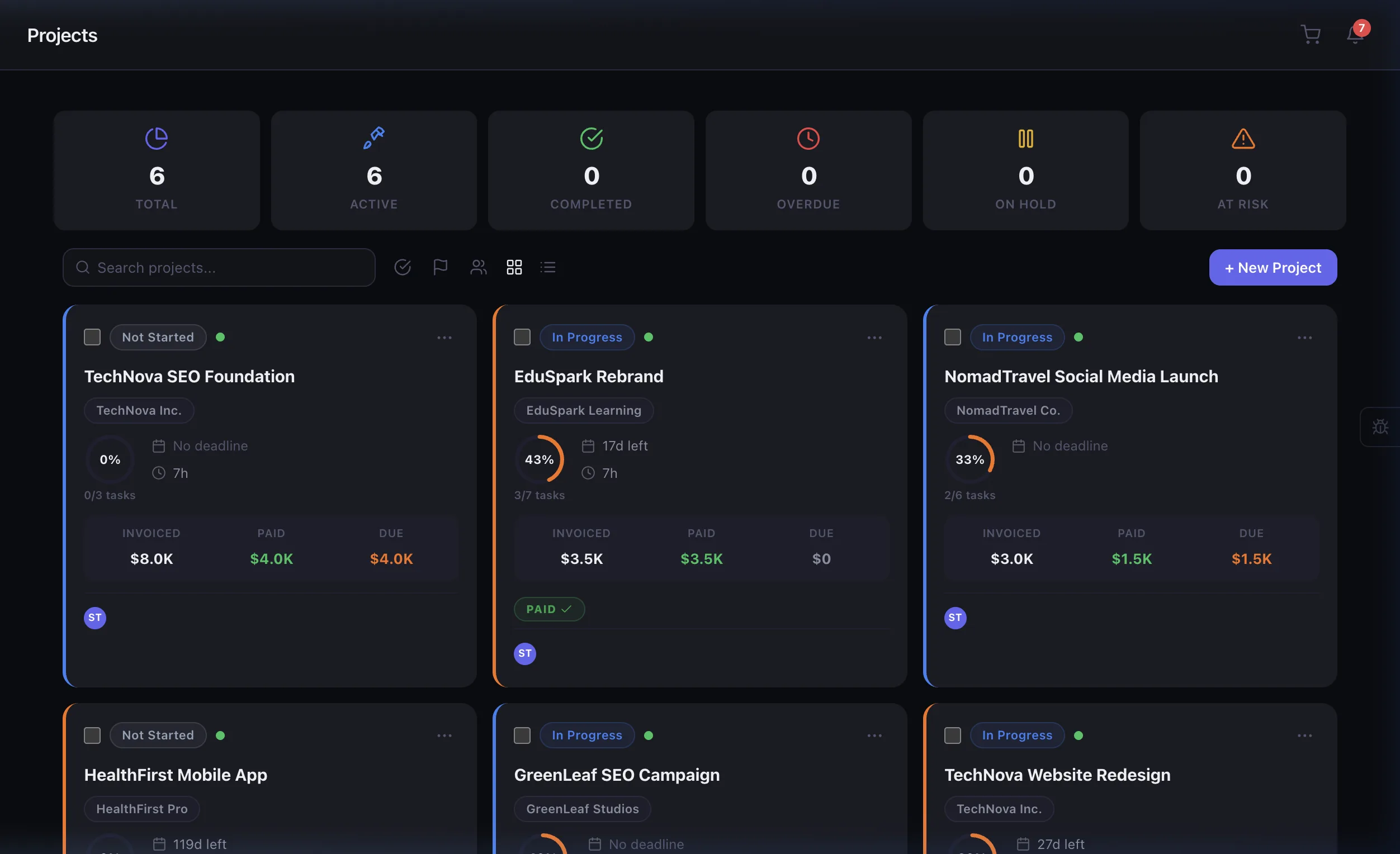Screen dimensions: 1400x854
Task: Select the TechNova SEO Foundation checkbox
Action: click(x=92, y=336)
